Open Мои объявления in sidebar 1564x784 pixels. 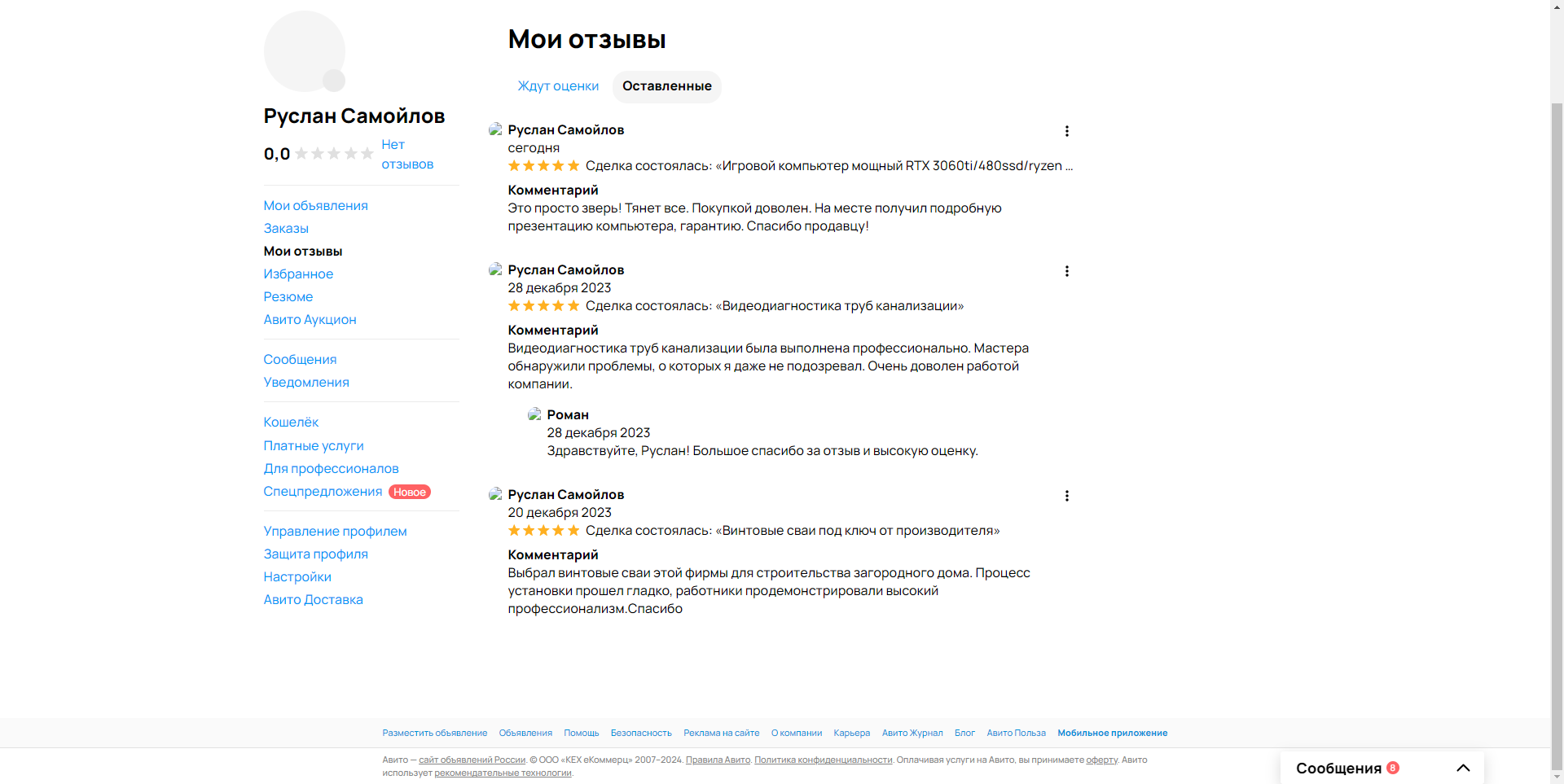315,205
